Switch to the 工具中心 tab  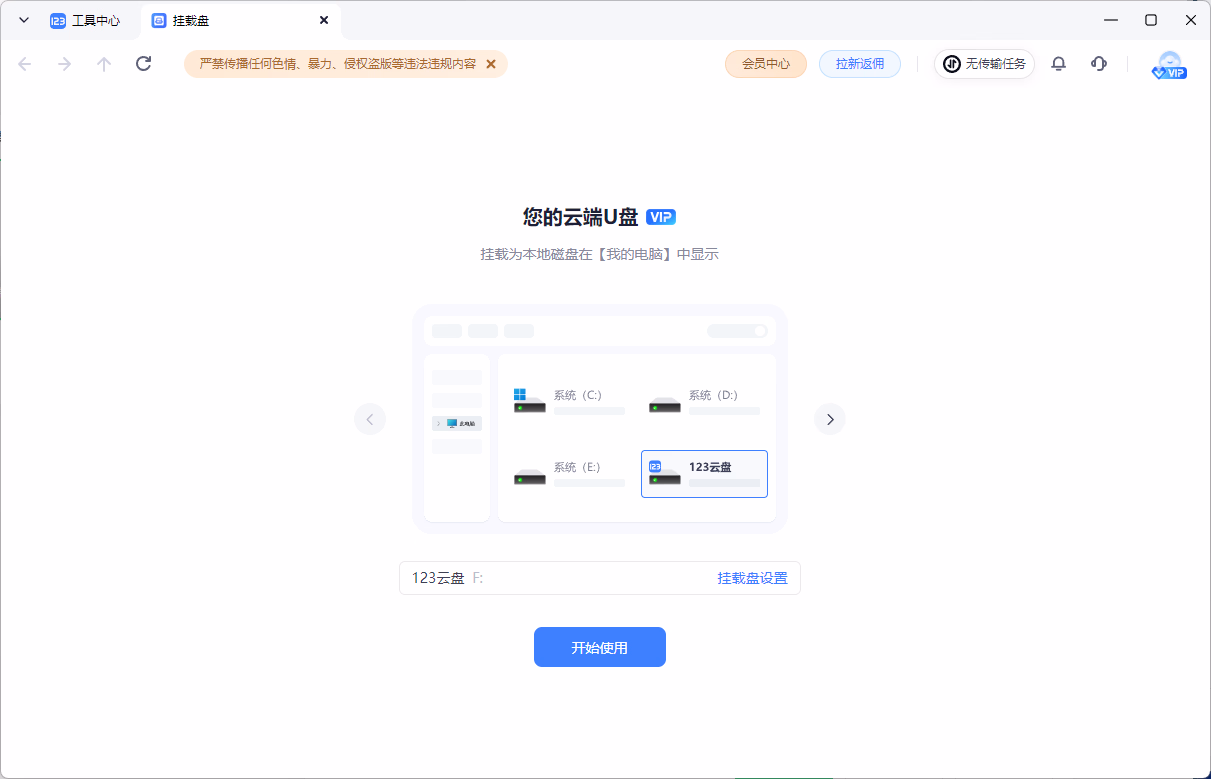(86, 21)
